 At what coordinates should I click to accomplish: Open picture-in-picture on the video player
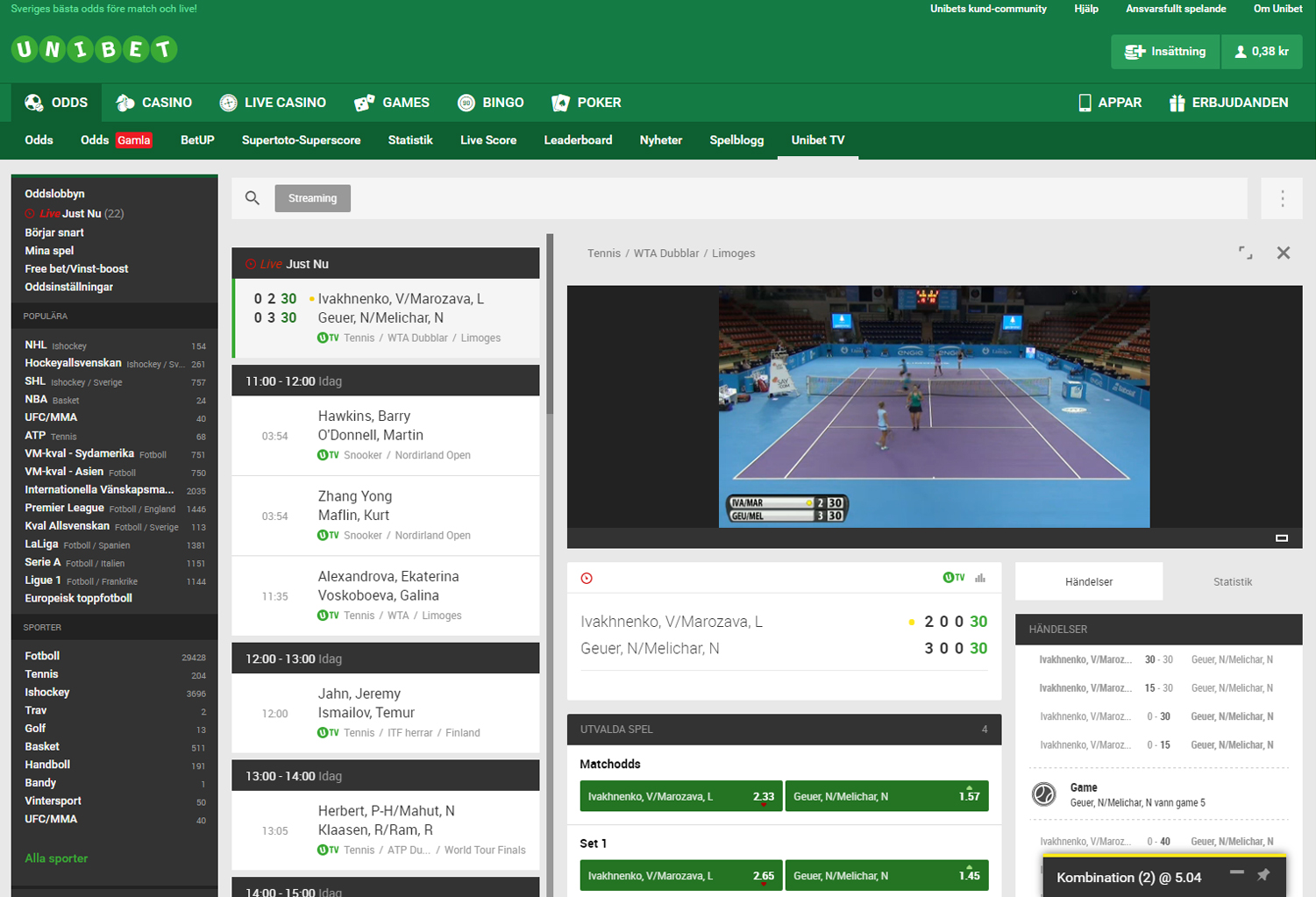(x=1284, y=536)
